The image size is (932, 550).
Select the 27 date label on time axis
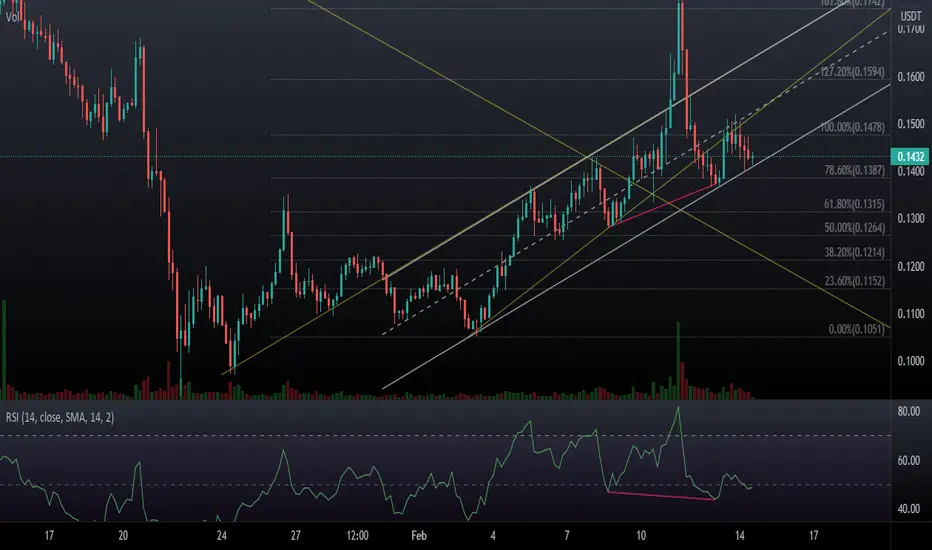point(295,536)
